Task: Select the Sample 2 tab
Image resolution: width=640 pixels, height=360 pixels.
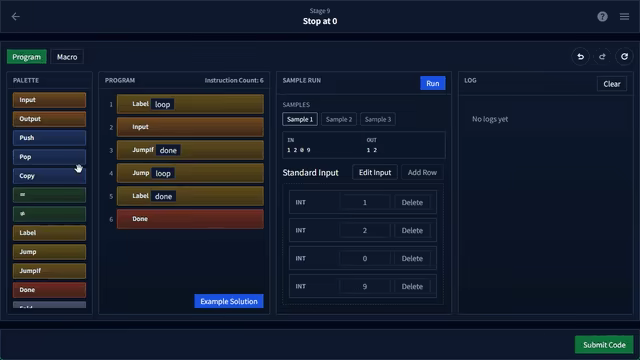Action: coord(339,119)
